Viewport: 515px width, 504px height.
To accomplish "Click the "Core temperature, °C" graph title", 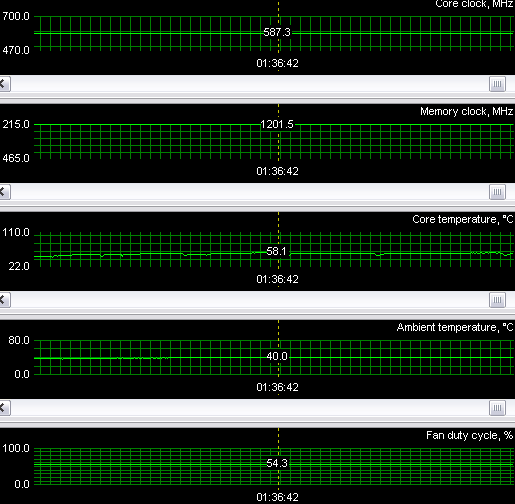I will [x=463, y=219].
